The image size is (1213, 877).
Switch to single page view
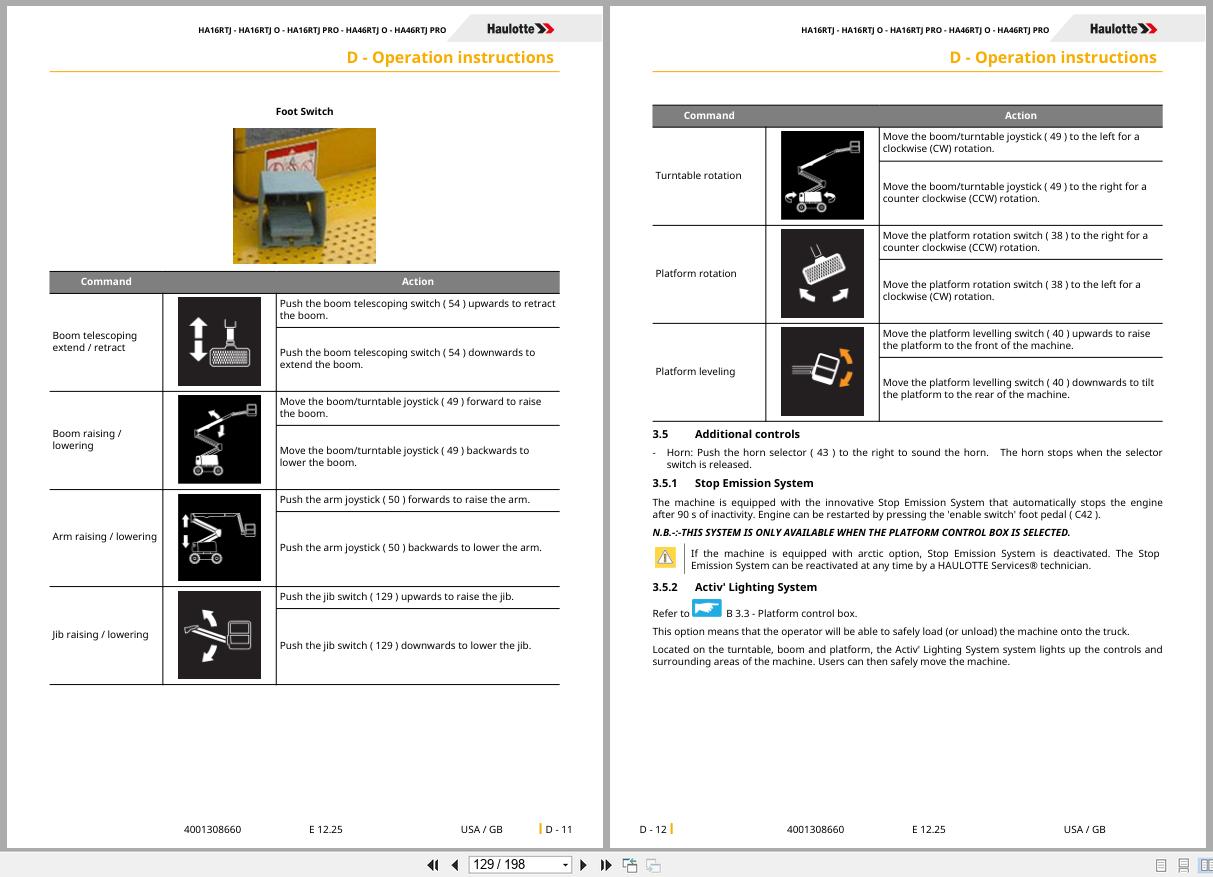pos(1161,865)
